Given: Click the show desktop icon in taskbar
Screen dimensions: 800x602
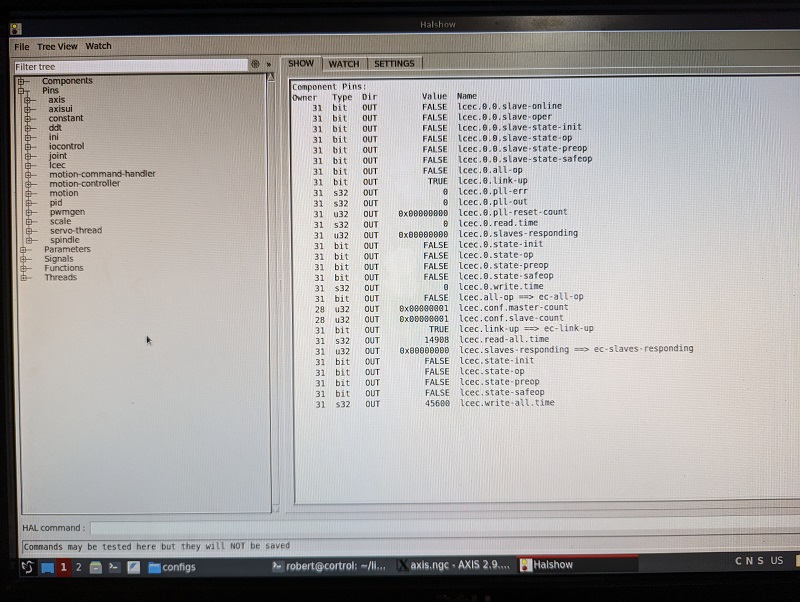Looking at the screenshot, I should pos(48,568).
